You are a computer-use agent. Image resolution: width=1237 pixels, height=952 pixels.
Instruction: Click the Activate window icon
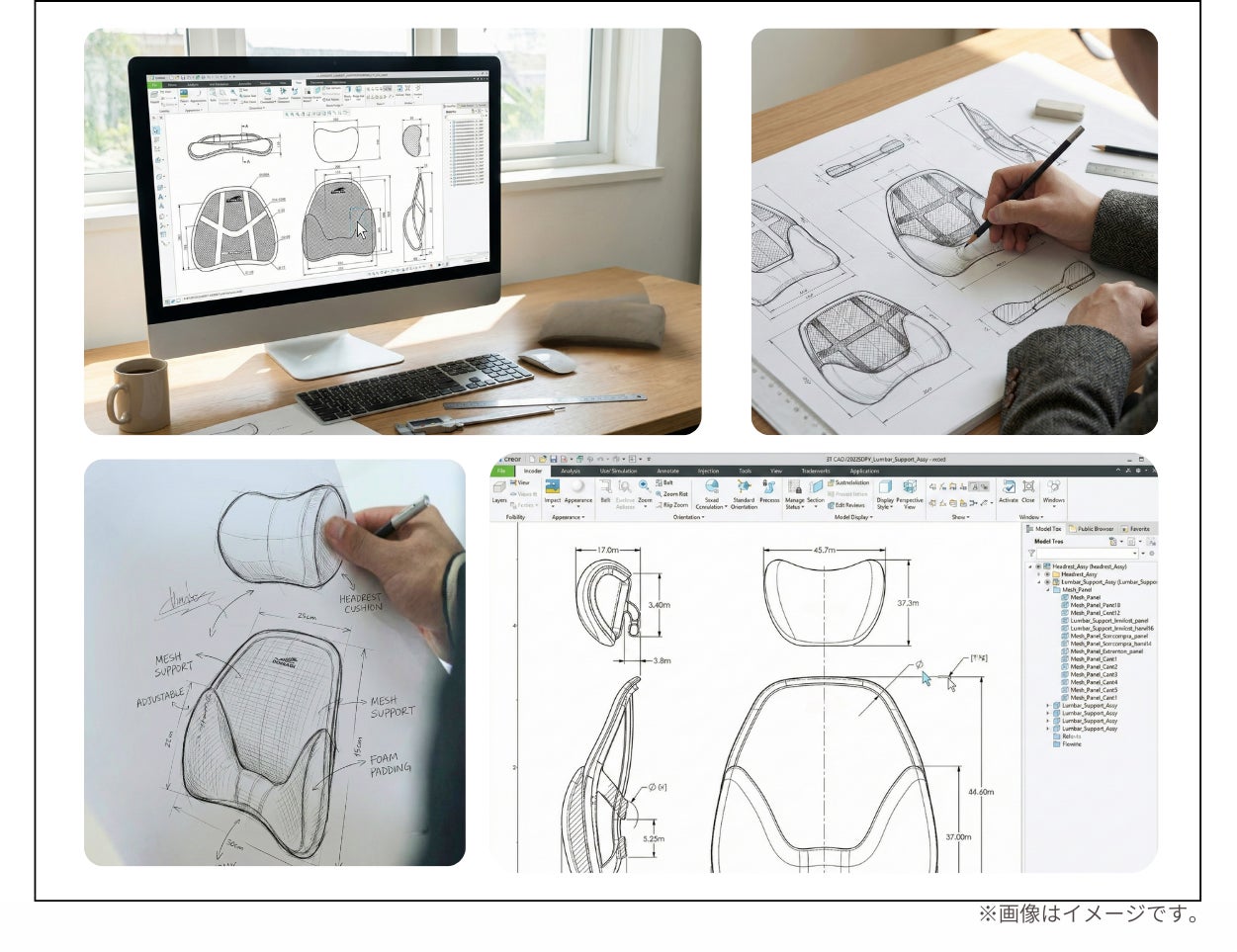click(1008, 487)
